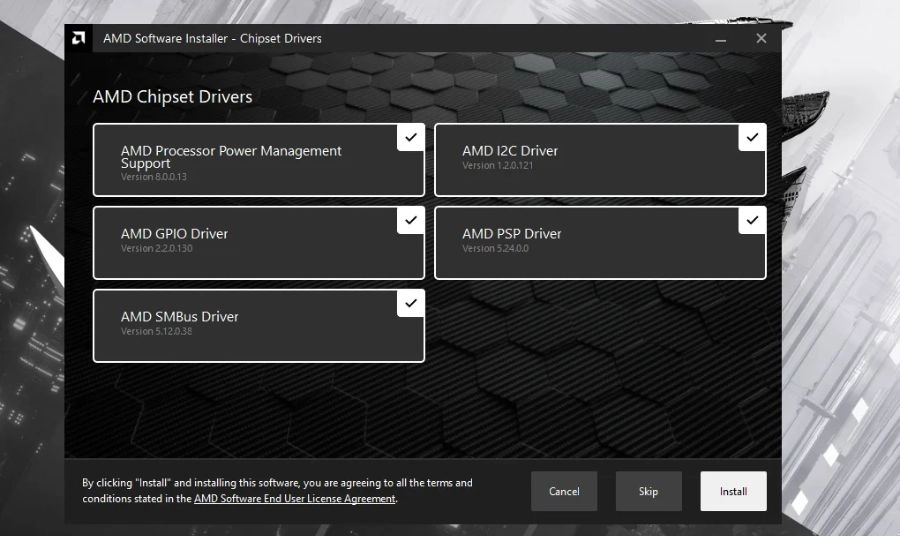
Task: Open the AMD Software End User License Agreement
Action: (294, 499)
